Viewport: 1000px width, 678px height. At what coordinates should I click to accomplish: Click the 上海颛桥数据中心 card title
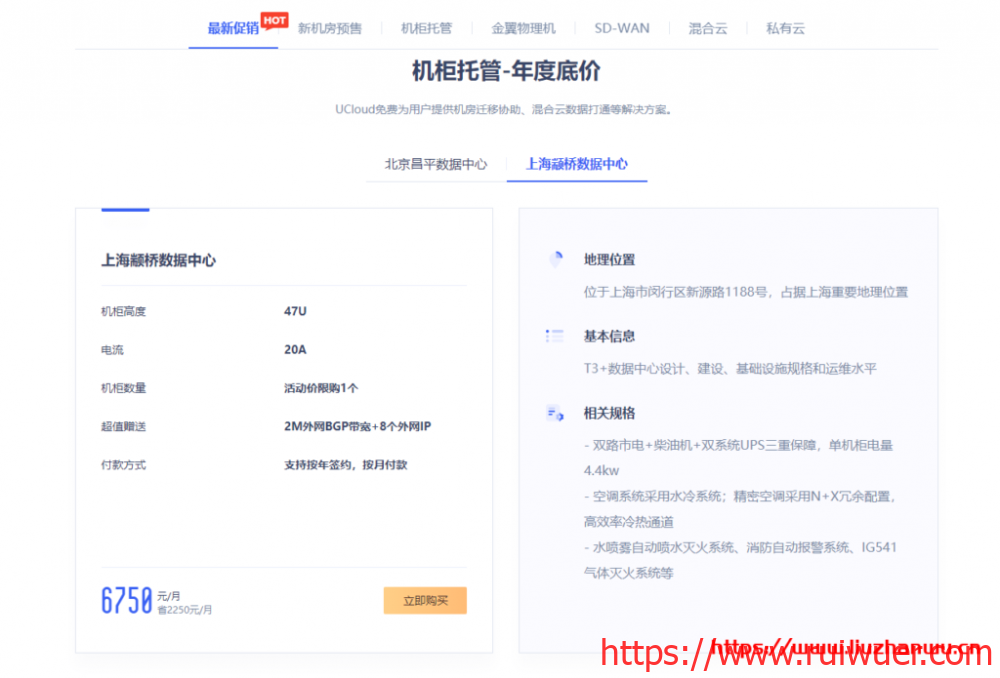(x=158, y=260)
